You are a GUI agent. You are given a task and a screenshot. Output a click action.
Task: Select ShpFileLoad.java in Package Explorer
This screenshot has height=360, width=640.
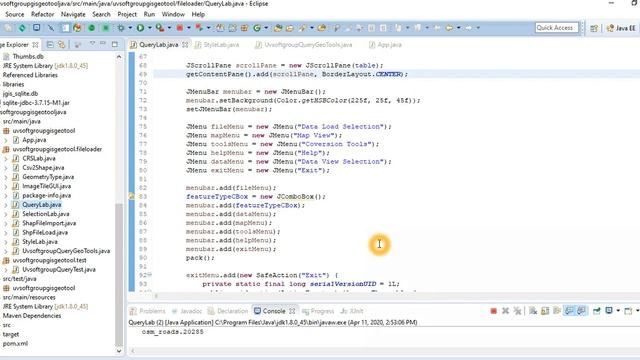coord(45,232)
